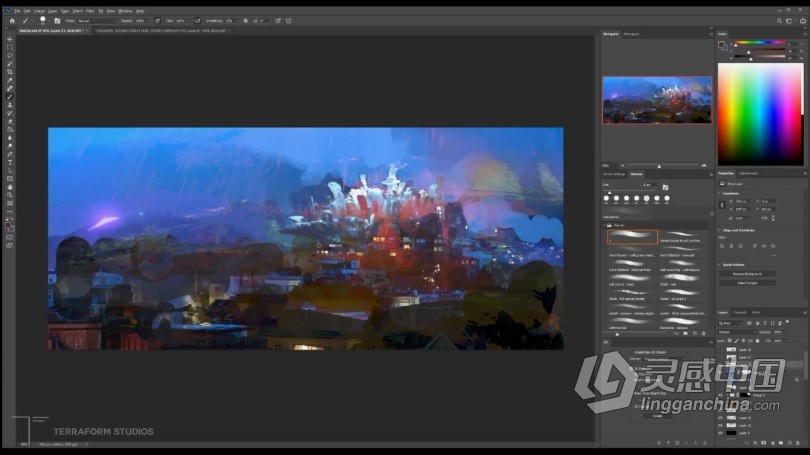Collapse the Quick Actions section
This screenshot has height=455, width=810.
[723, 265]
